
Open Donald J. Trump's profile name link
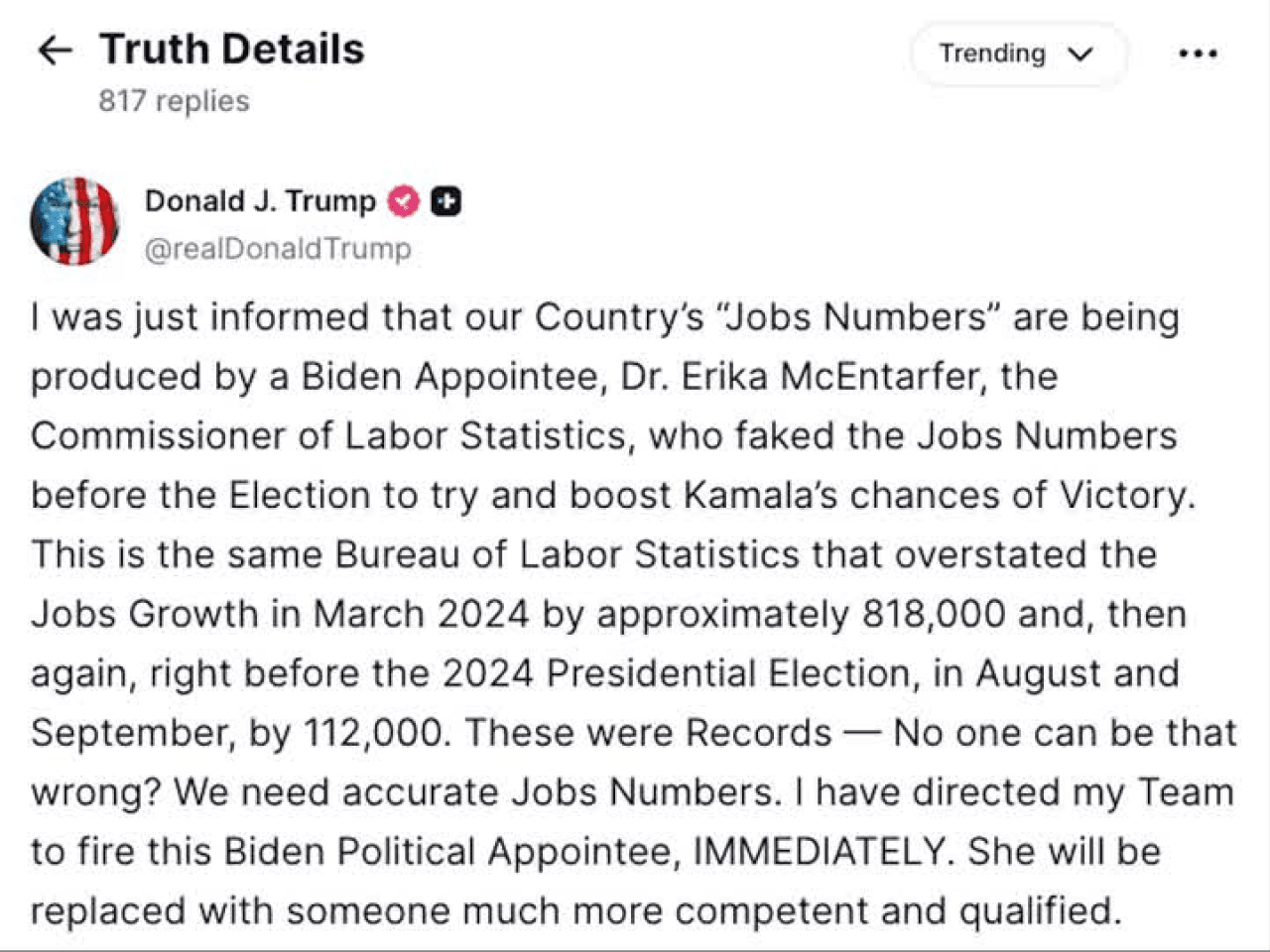point(260,201)
